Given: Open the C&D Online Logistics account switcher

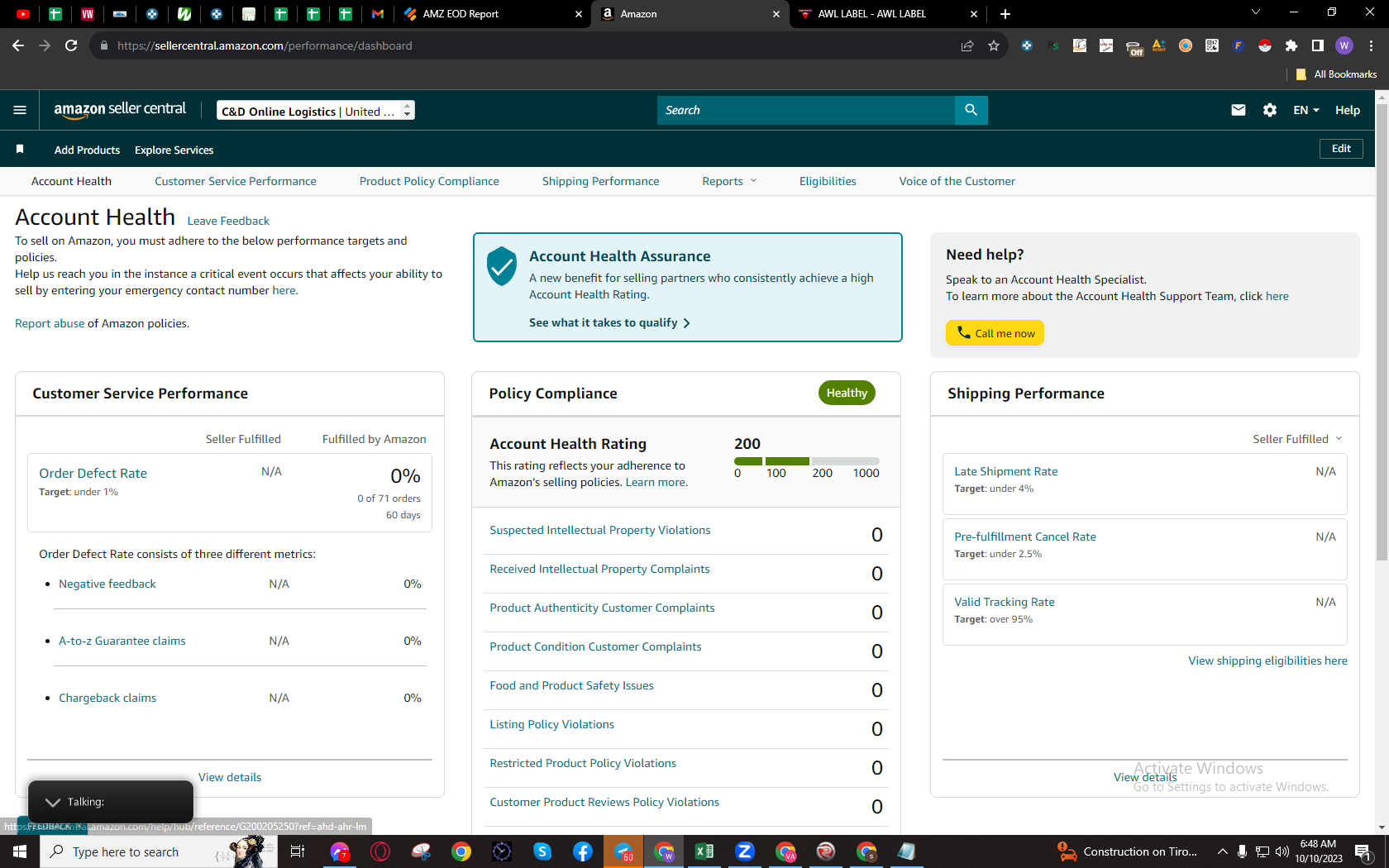Looking at the screenshot, I should 316,111.
